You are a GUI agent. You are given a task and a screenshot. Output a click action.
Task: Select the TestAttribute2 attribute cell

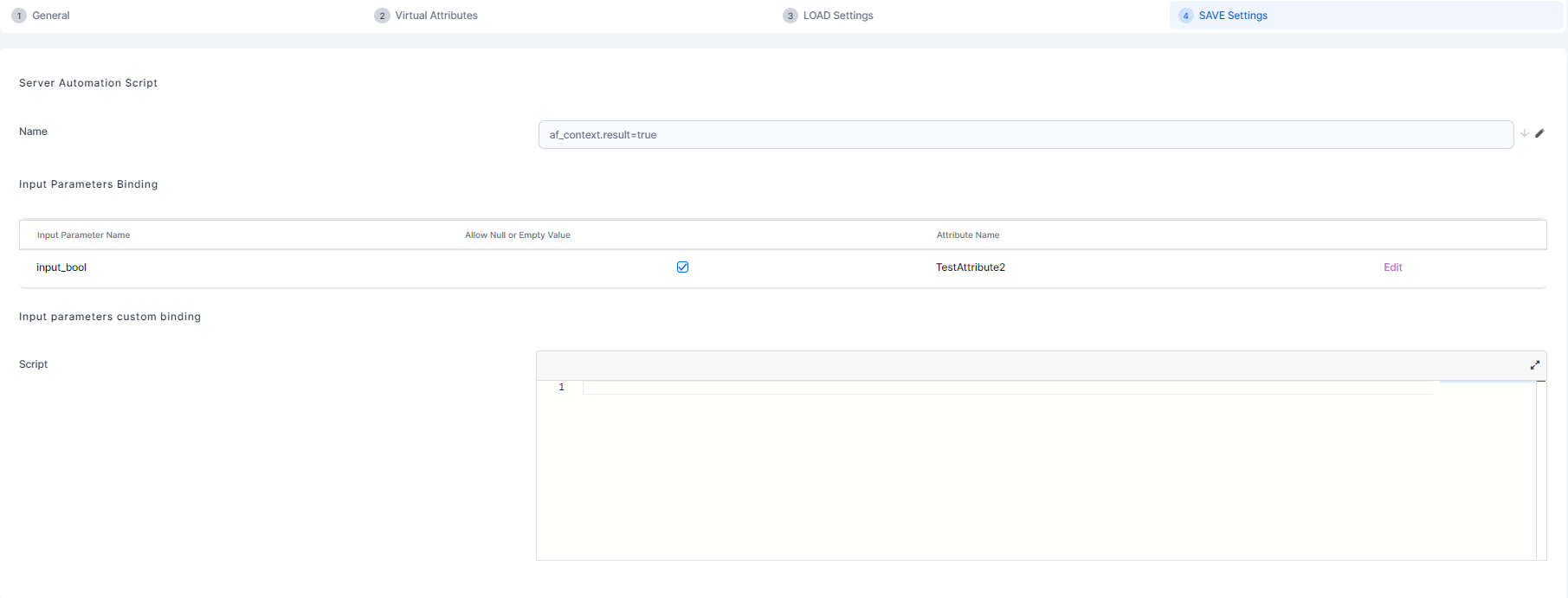click(x=970, y=267)
